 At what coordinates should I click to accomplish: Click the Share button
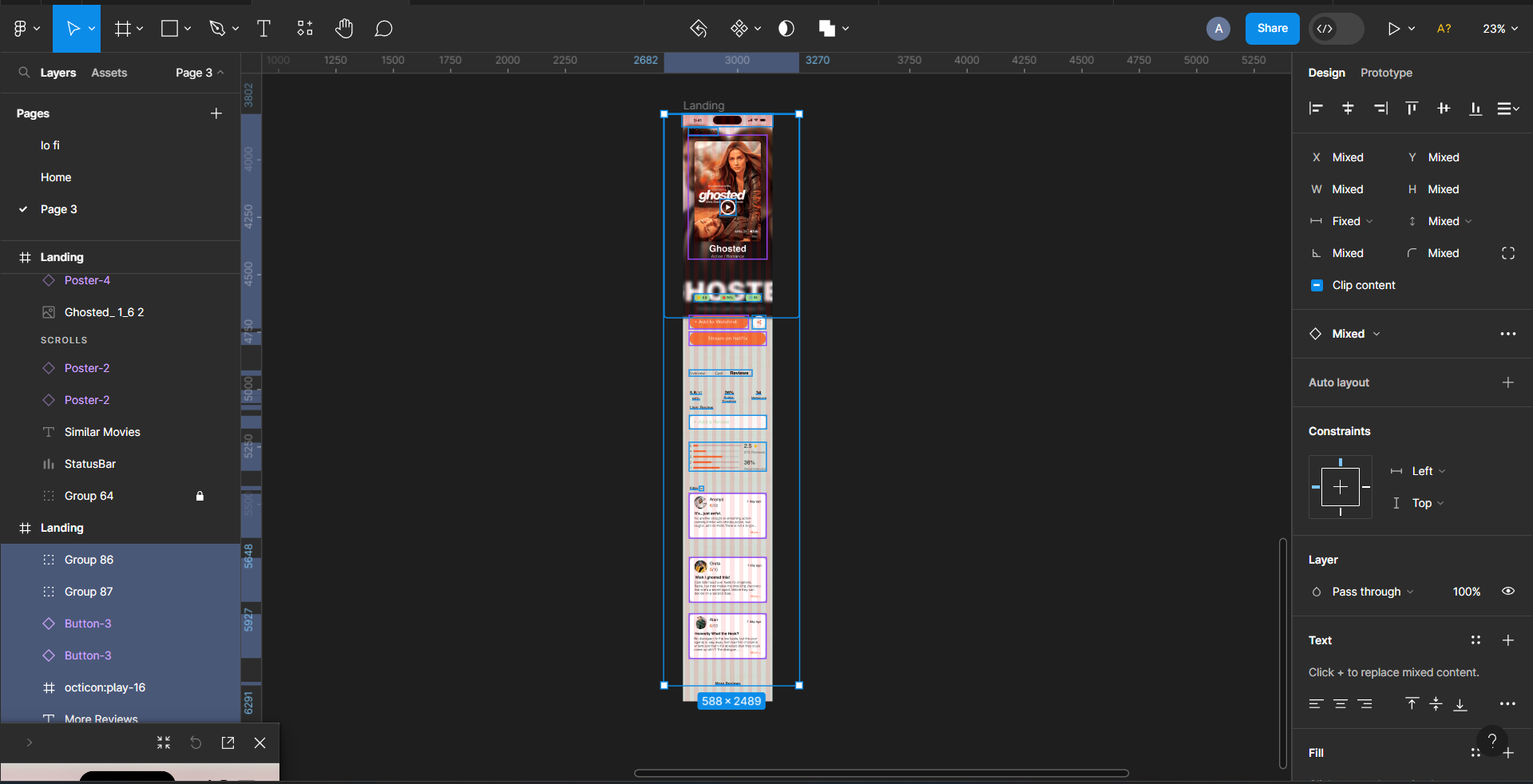click(x=1273, y=29)
